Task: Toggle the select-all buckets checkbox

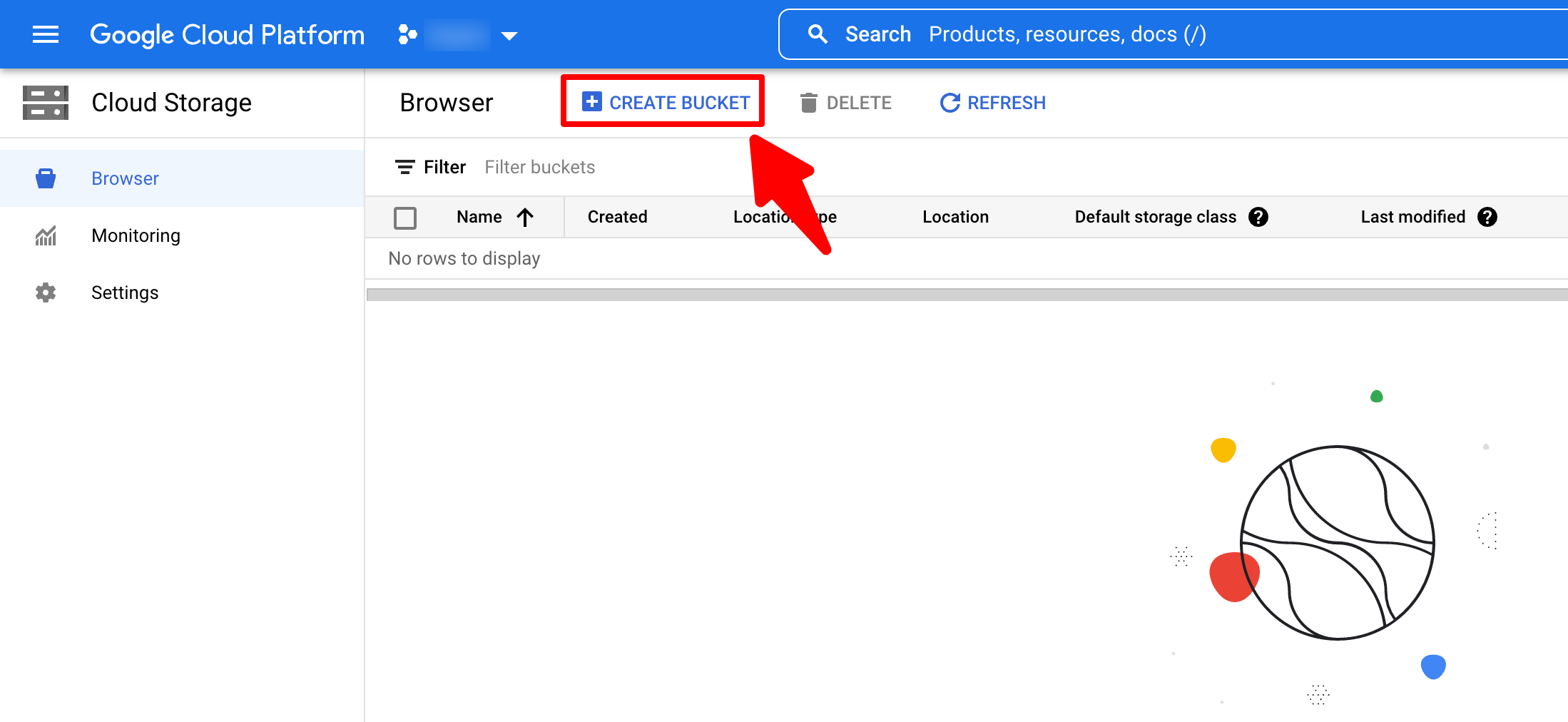Action: [x=405, y=218]
